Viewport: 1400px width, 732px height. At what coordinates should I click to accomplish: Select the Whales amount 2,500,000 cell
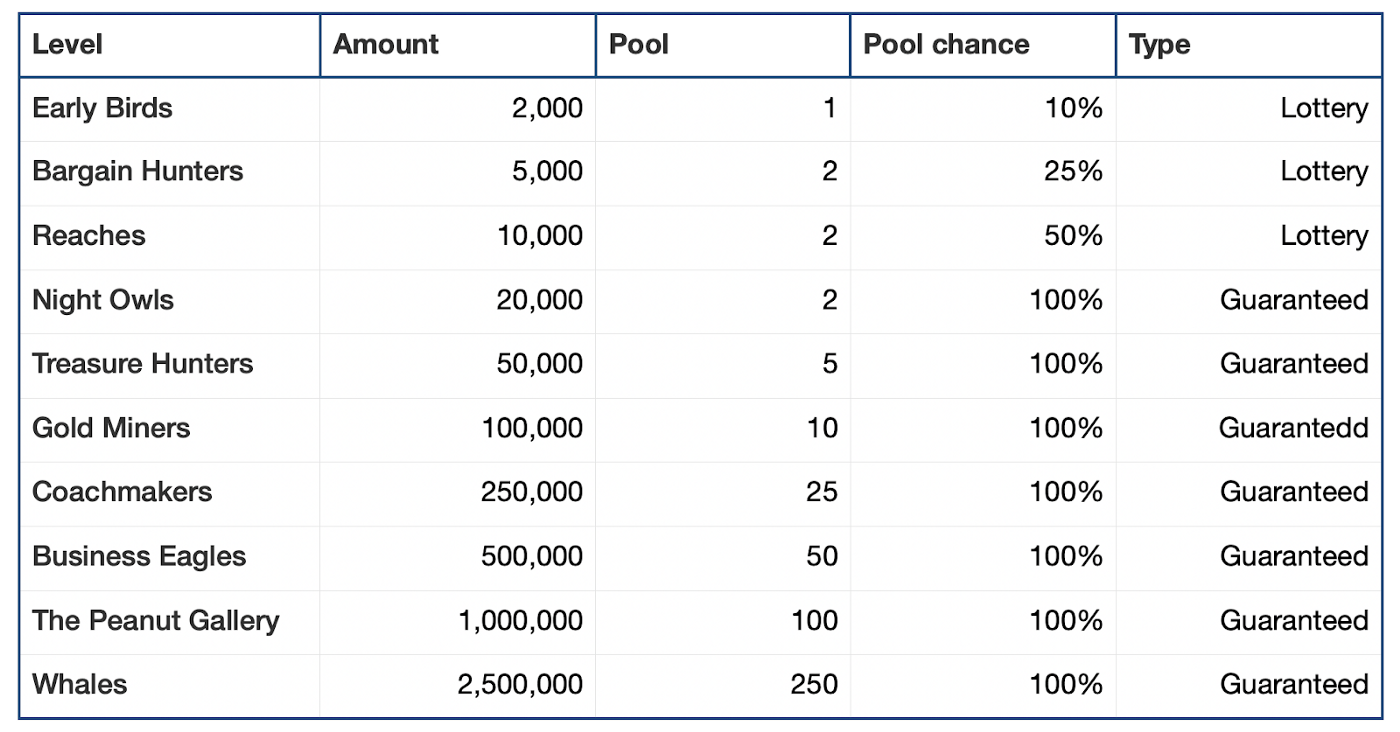tap(458, 685)
